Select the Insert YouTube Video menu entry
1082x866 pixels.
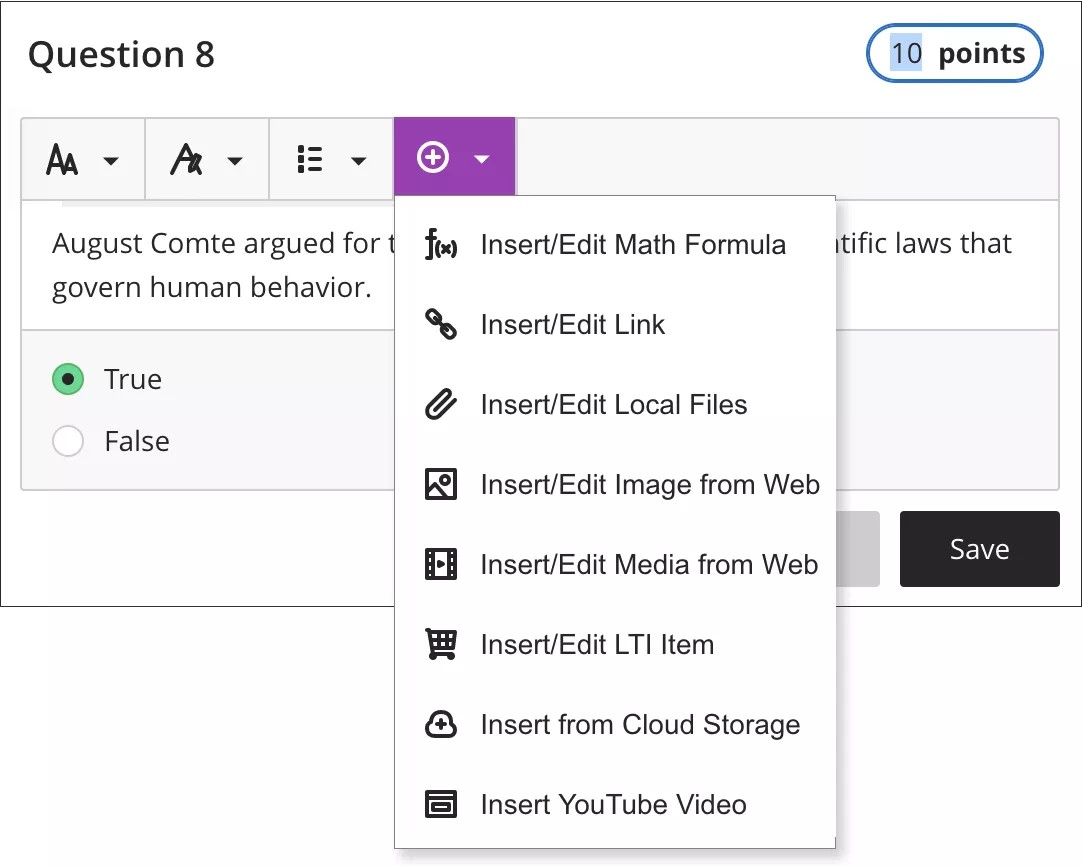click(x=613, y=804)
